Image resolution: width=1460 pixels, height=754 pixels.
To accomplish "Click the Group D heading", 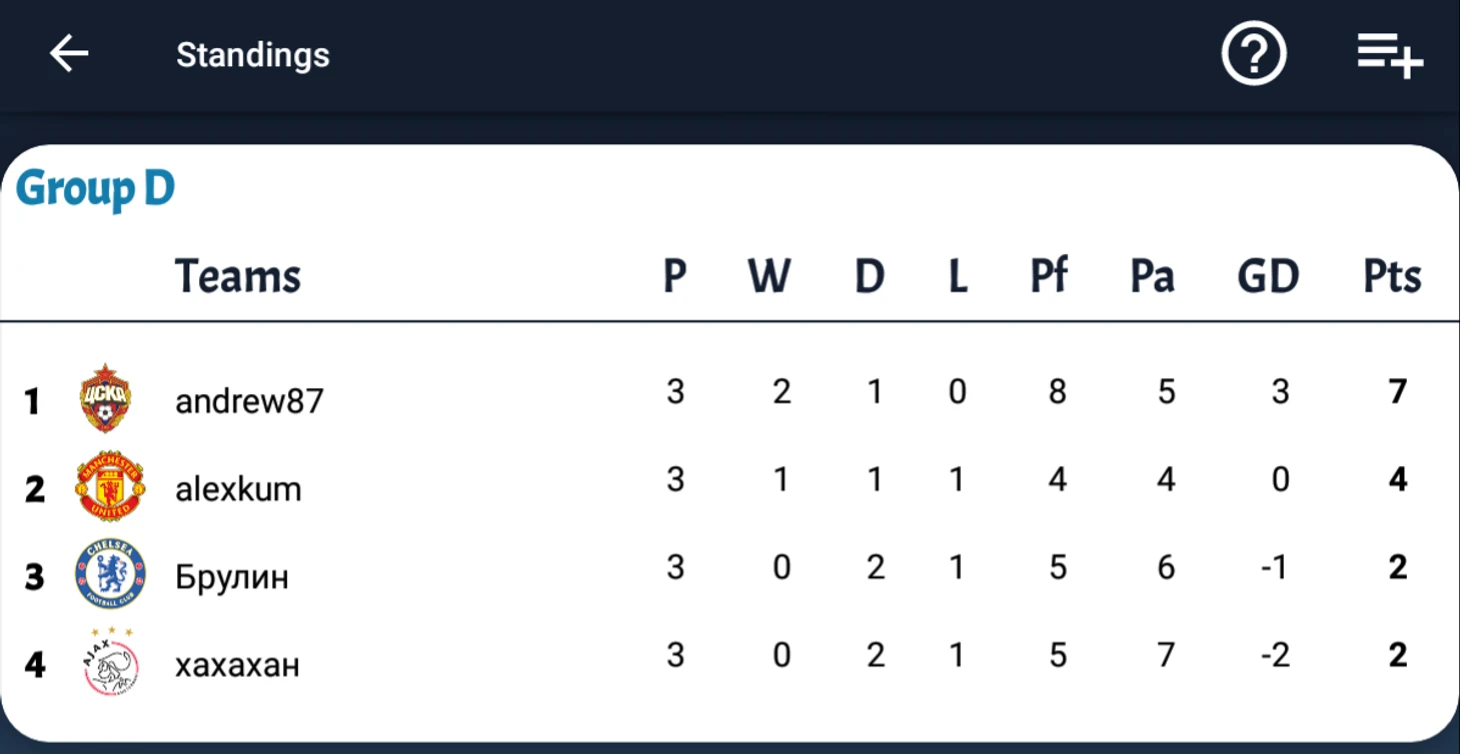I will 95,189.
